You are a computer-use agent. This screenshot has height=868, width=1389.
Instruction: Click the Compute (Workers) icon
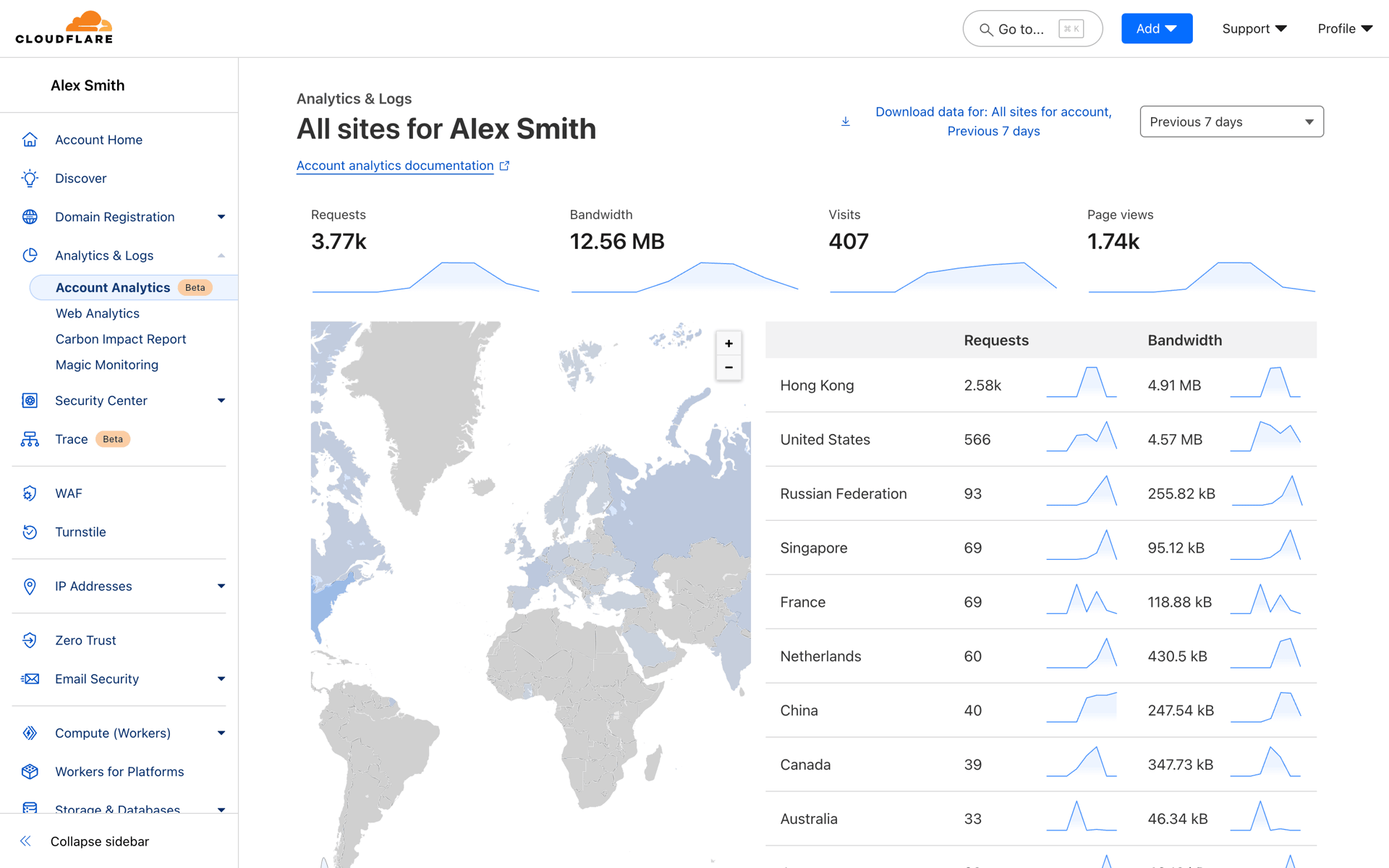(30, 733)
